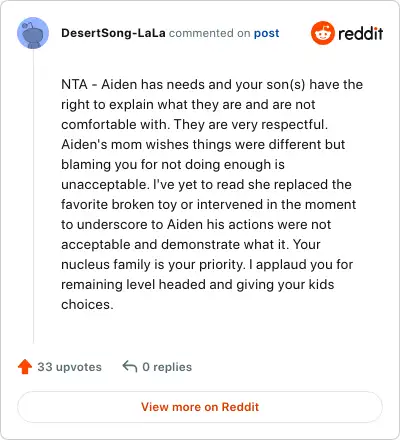Click the line starting "NTA - Aiden has needs"
The image size is (400, 440).
click(x=212, y=84)
